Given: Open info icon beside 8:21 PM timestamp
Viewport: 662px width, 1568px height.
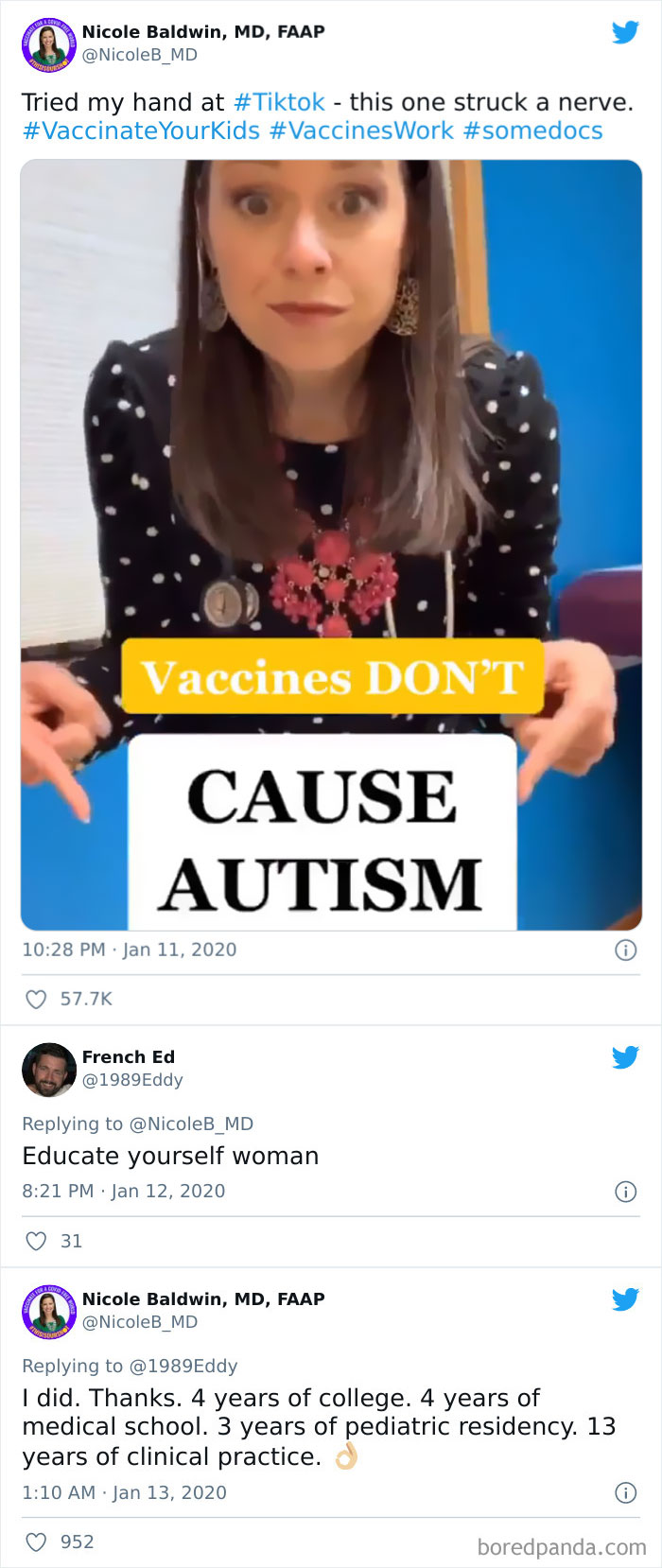Looking at the screenshot, I should pos(625,1192).
